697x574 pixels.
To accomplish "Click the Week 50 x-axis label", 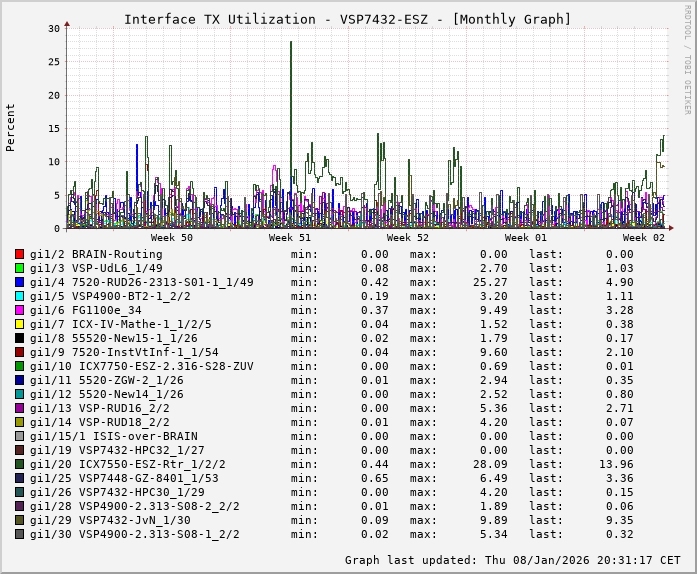I will 172,238.
